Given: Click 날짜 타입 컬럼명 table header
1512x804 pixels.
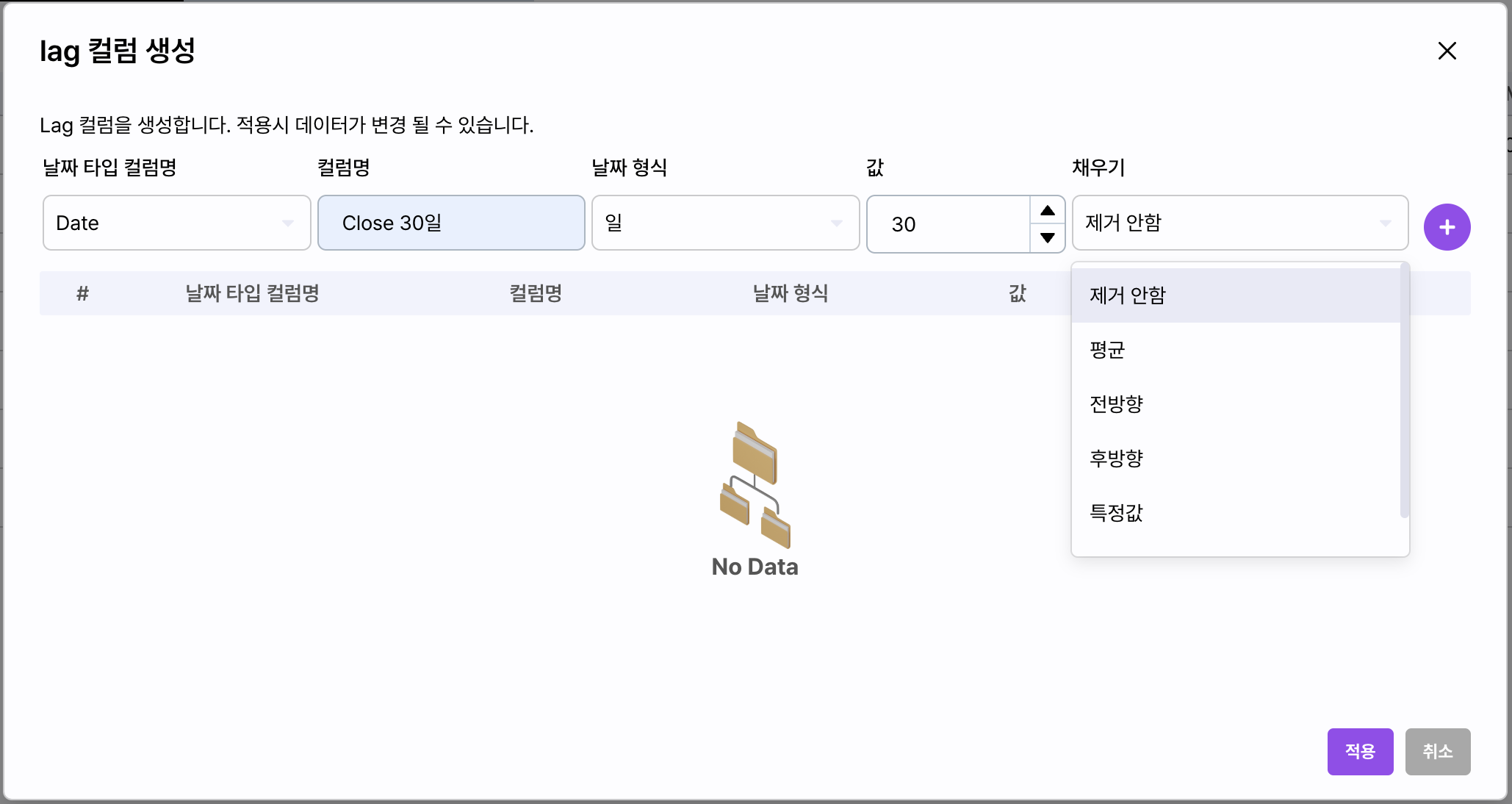Looking at the screenshot, I should click(252, 294).
